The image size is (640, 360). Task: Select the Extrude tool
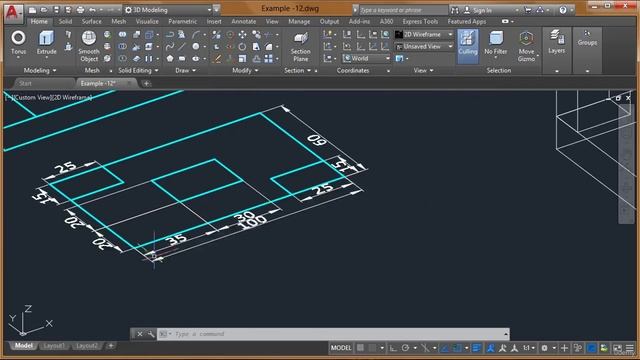[47, 42]
